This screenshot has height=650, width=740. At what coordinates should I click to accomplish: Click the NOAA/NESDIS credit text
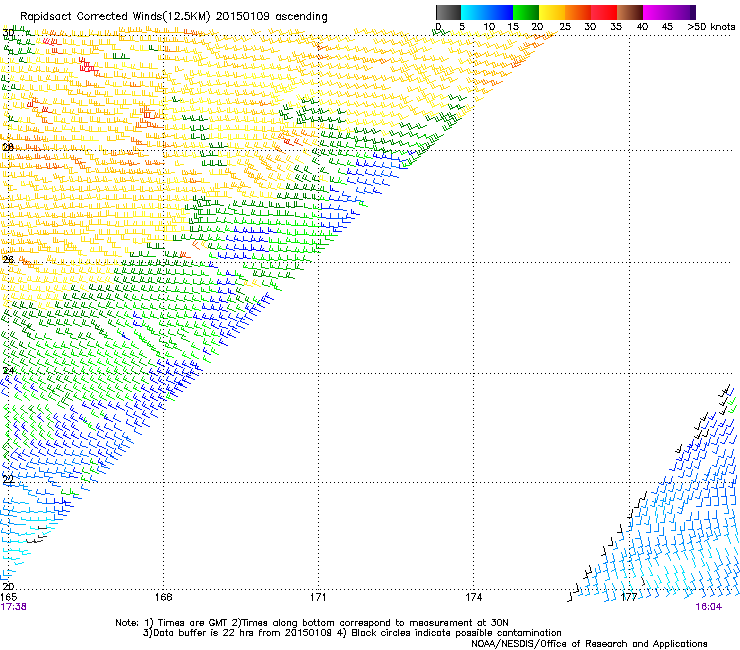pyautogui.click(x=589, y=644)
